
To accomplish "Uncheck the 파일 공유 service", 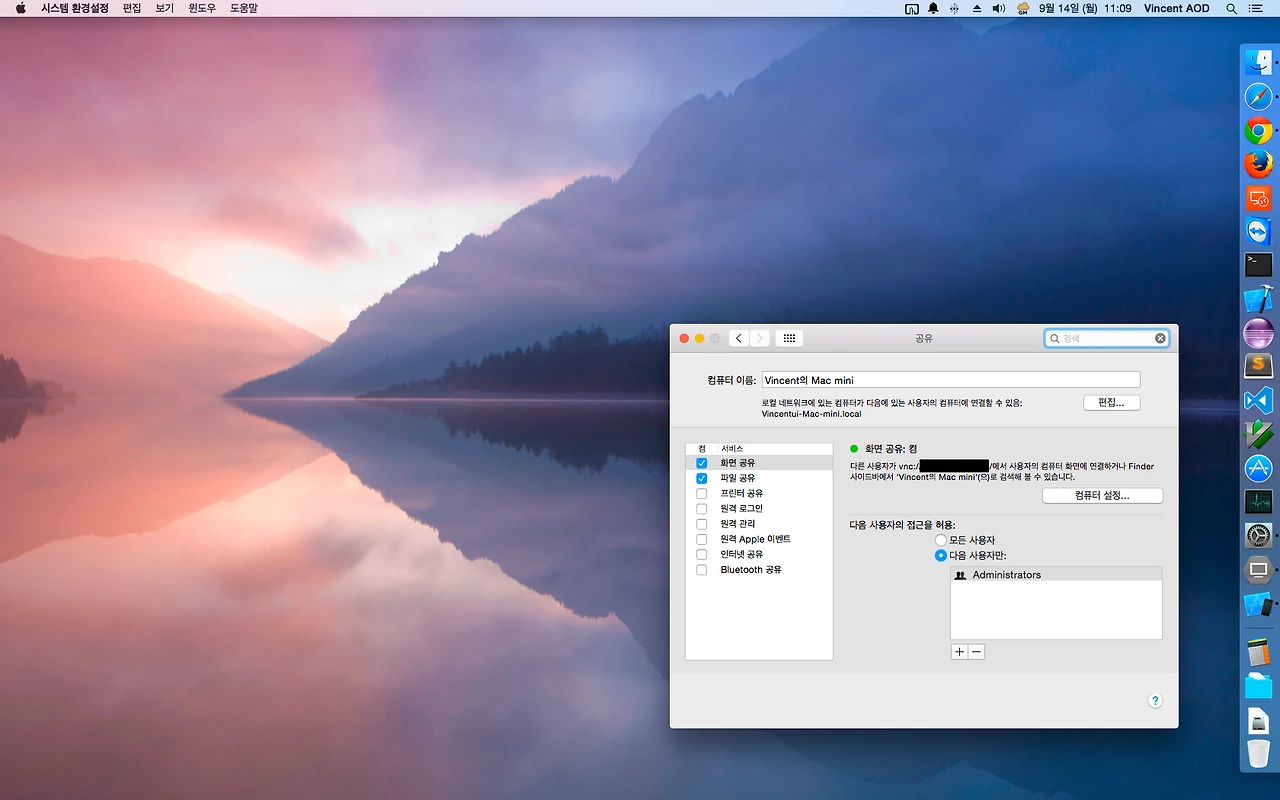I will 702,478.
